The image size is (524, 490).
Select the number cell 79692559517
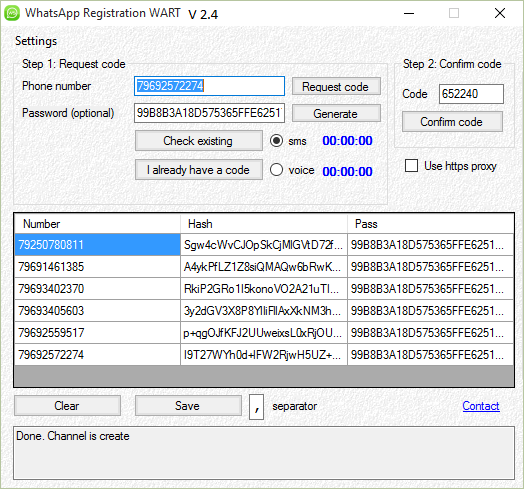click(x=97, y=333)
